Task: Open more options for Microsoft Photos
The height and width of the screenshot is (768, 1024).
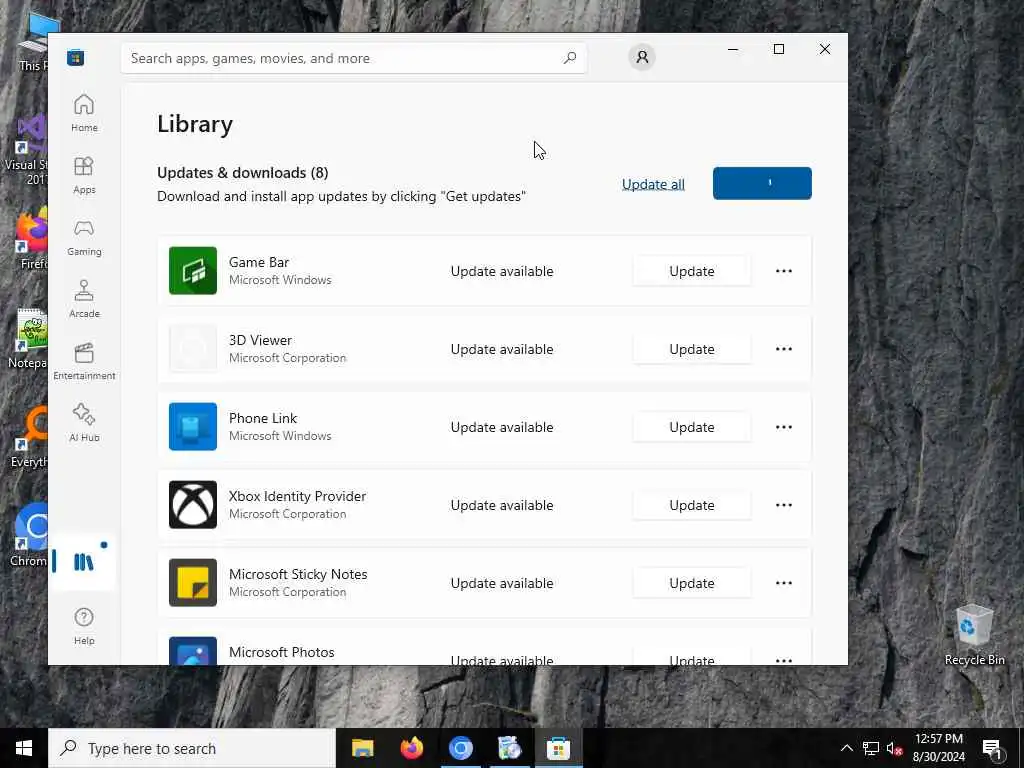Action: coord(784,660)
